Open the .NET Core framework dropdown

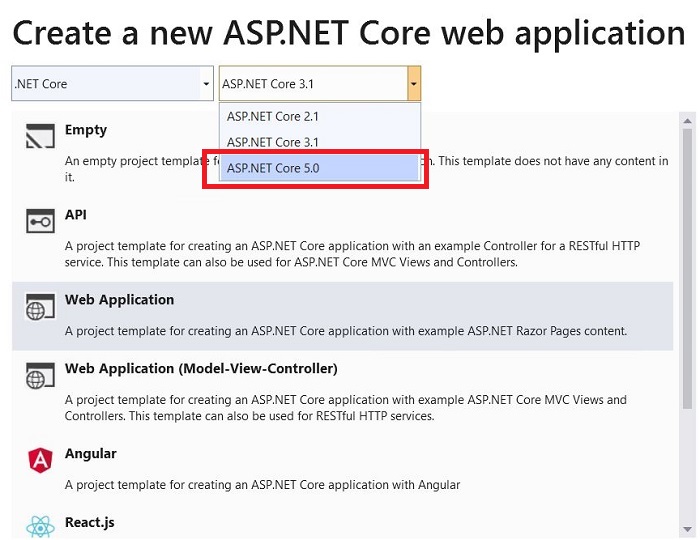(112, 83)
